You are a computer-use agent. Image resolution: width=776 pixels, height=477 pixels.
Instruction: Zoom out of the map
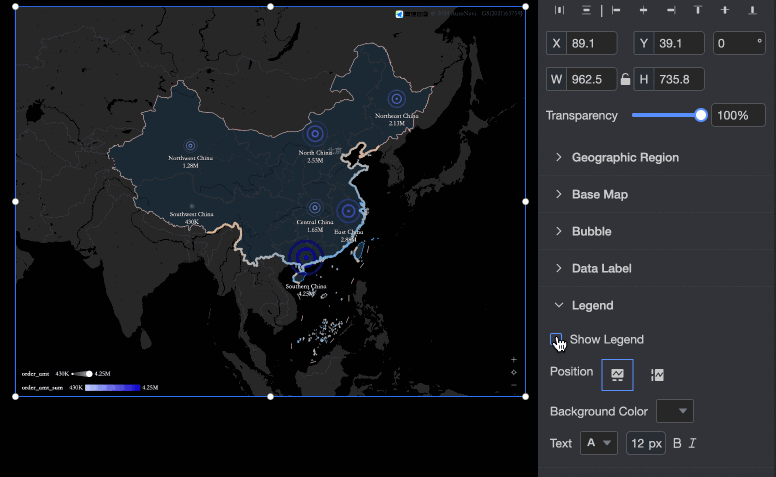pos(514,385)
